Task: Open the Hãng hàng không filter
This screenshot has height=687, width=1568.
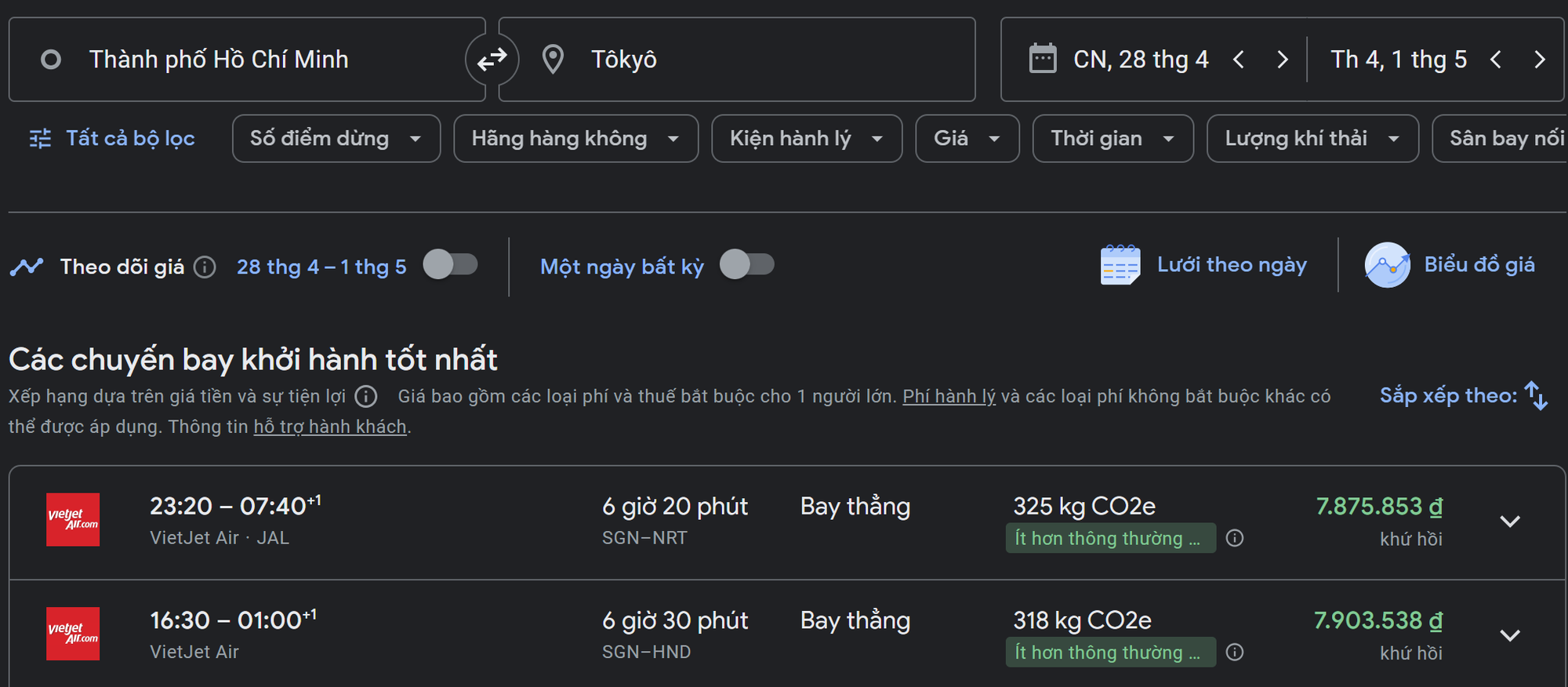Action: point(575,139)
